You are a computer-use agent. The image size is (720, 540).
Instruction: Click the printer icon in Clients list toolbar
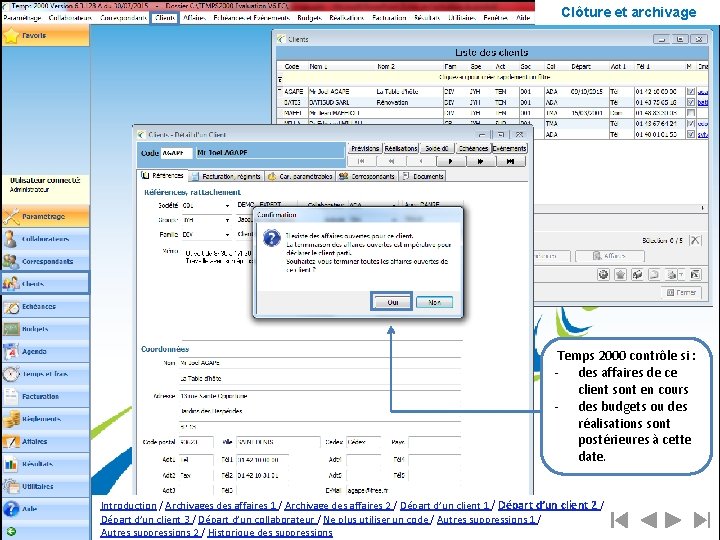coord(672,275)
